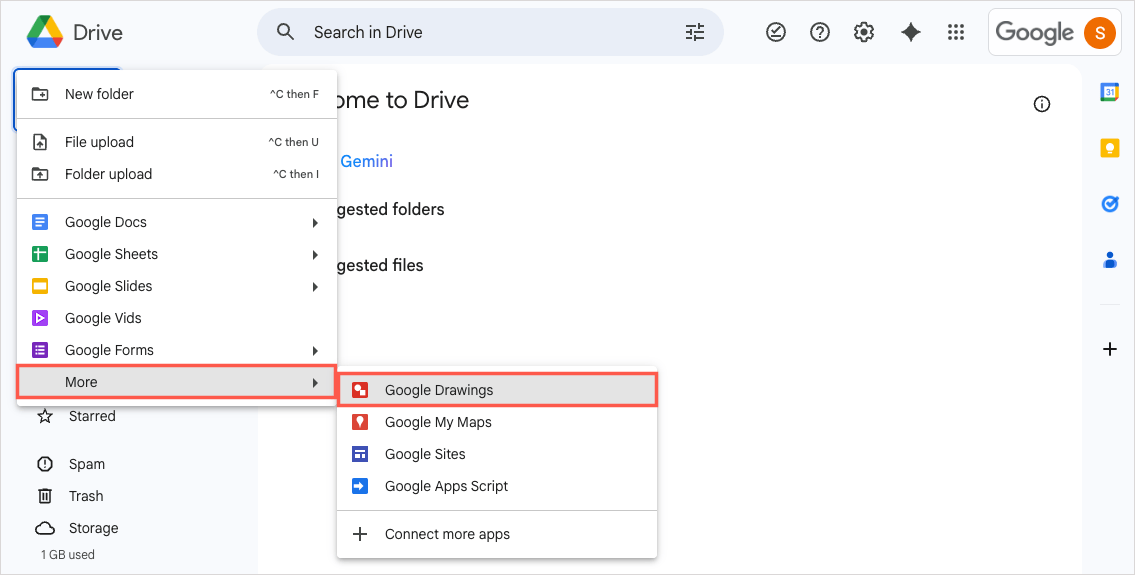The height and width of the screenshot is (575, 1135).
Task: Open the Trash in sidebar
Action: click(x=85, y=496)
